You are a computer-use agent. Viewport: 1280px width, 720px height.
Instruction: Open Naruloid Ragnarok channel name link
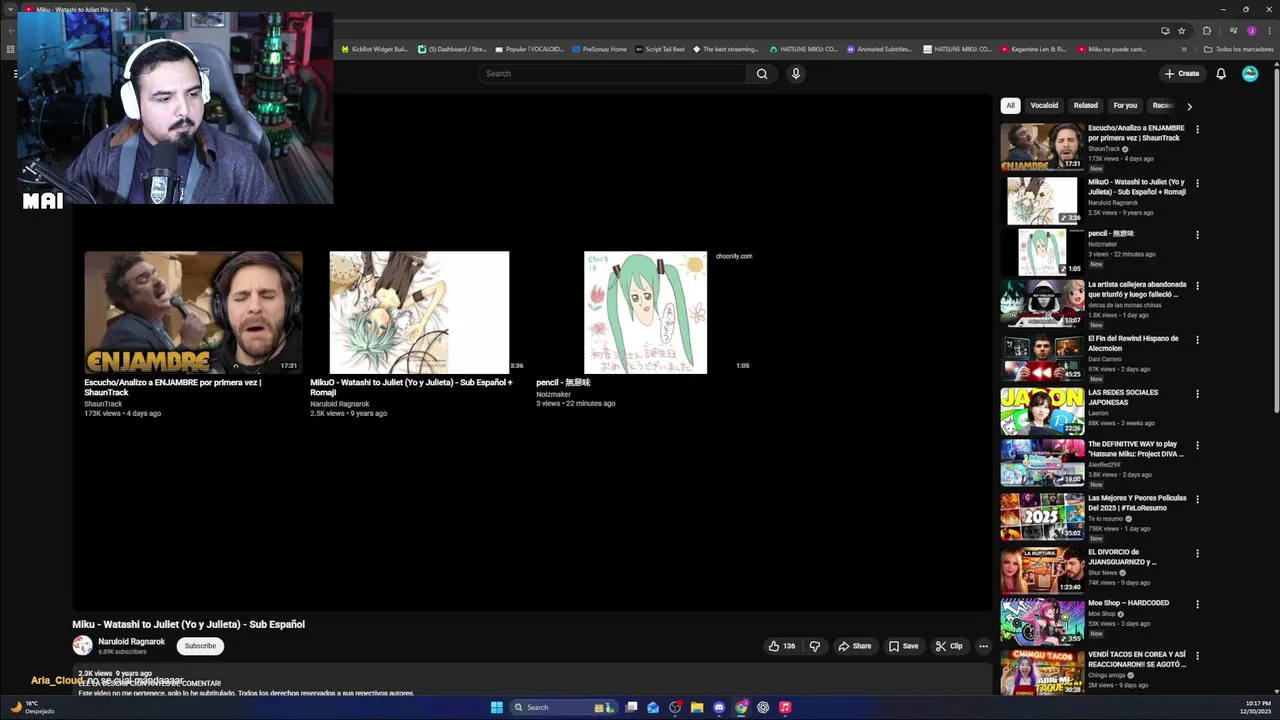tap(131, 642)
